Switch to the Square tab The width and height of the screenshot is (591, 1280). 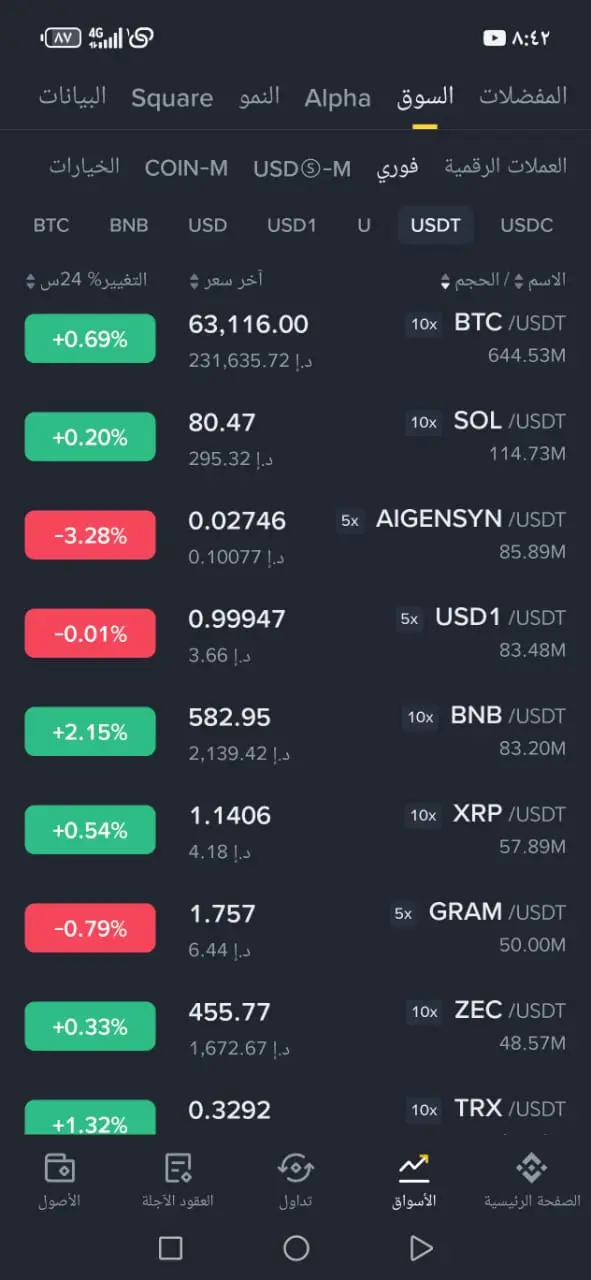click(x=172, y=98)
